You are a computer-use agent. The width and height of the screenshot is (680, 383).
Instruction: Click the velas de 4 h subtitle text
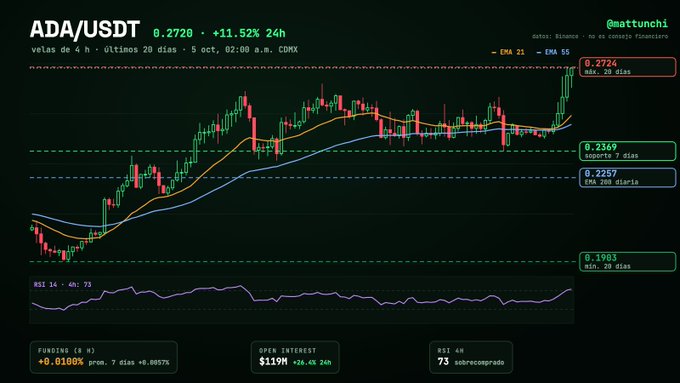tap(164, 50)
